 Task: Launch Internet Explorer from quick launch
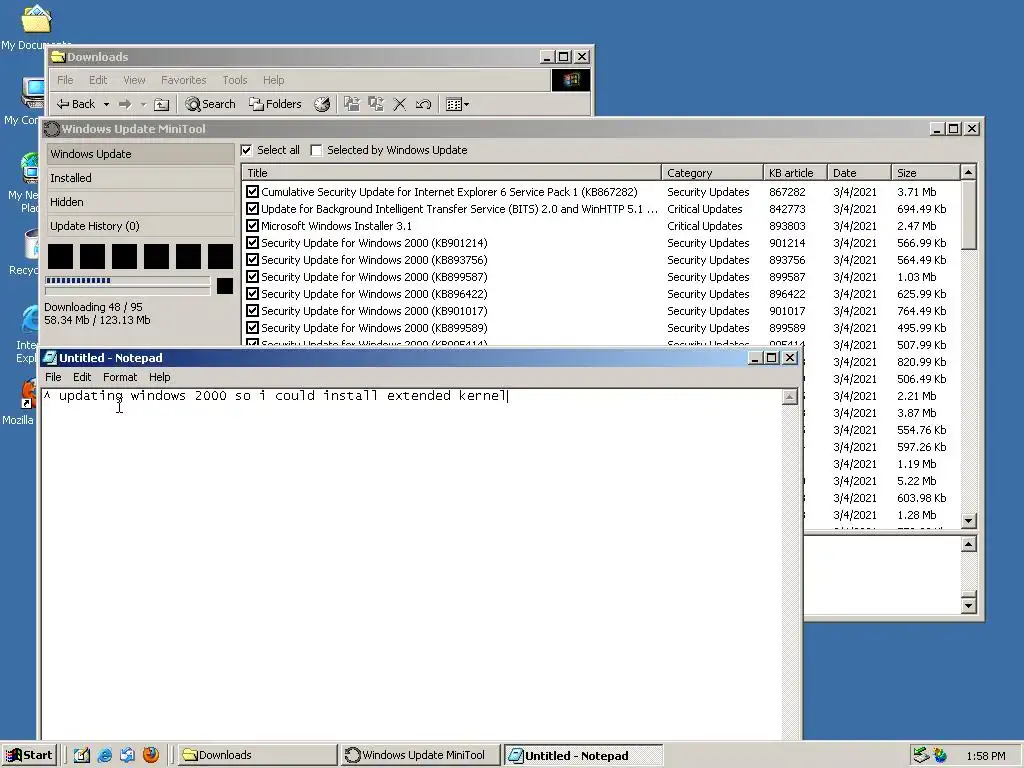pos(104,755)
